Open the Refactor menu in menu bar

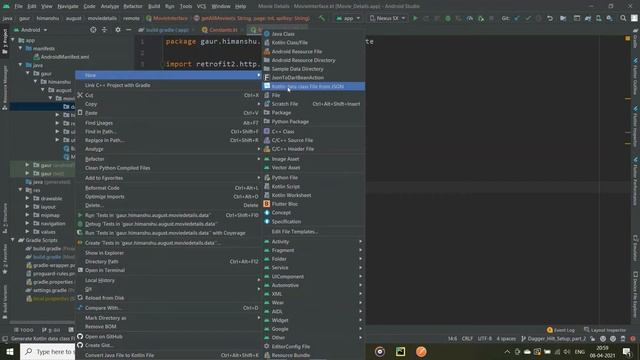click(x=133, y=7)
